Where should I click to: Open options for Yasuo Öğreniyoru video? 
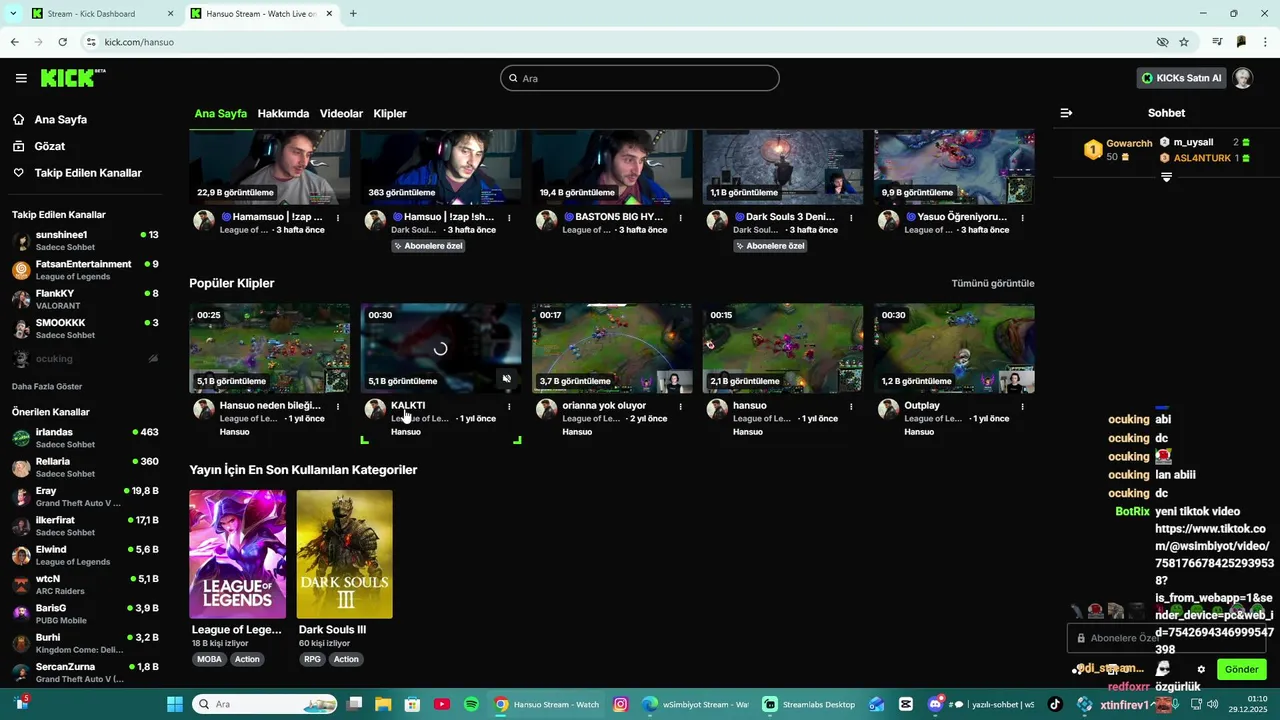tap(1022, 217)
